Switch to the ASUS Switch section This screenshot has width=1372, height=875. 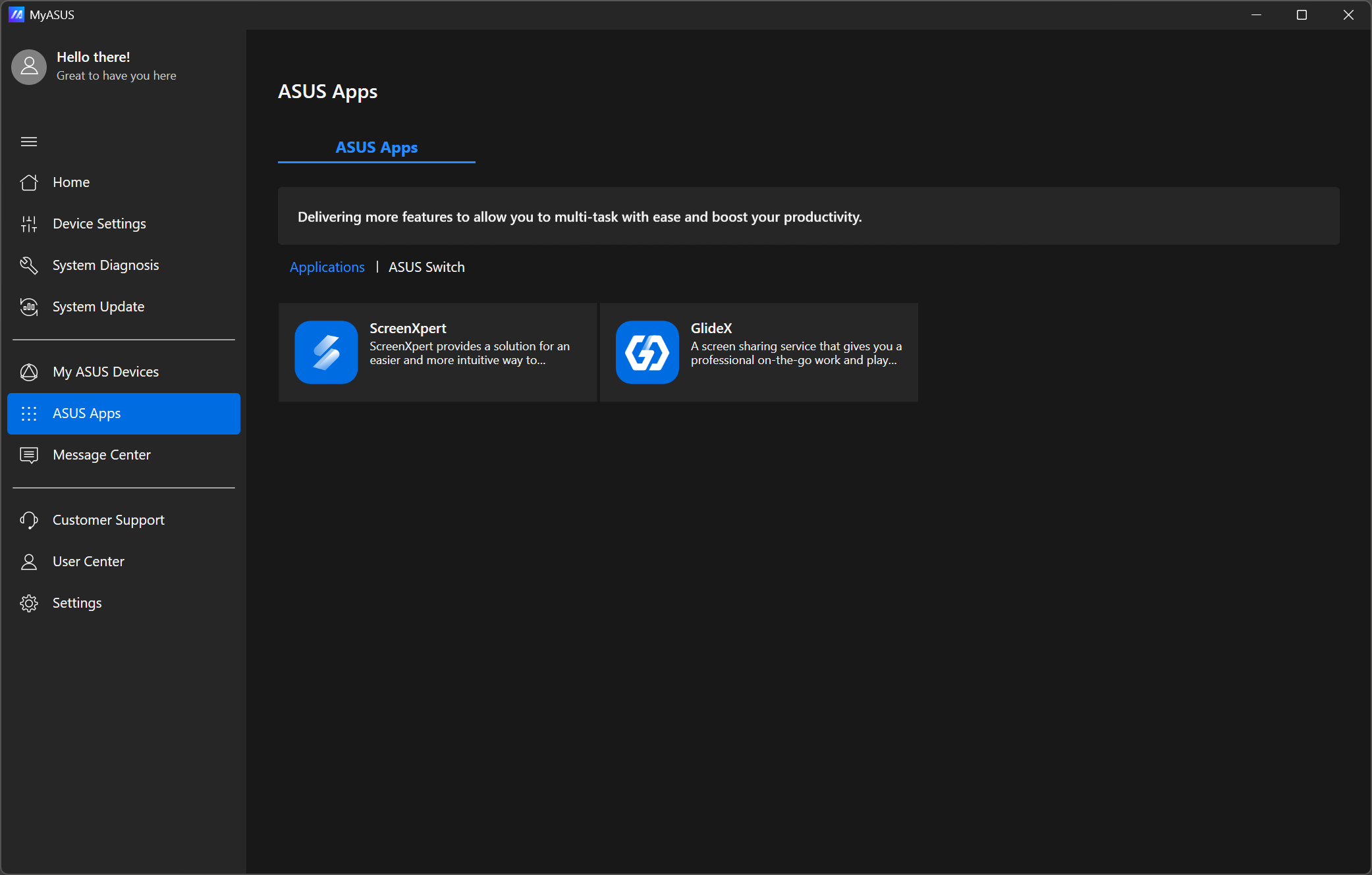coord(426,267)
